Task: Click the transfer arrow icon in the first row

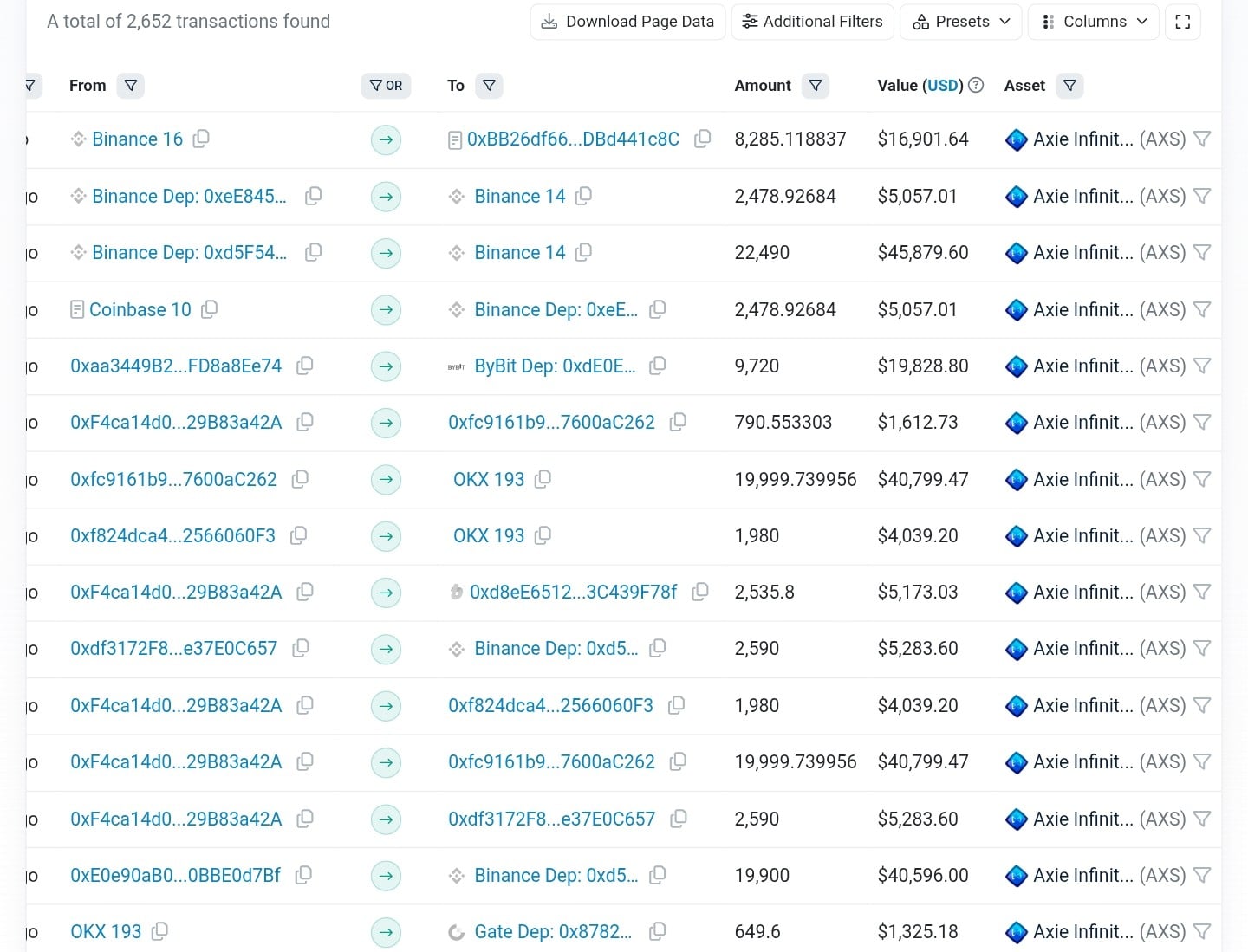Action: click(386, 139)
